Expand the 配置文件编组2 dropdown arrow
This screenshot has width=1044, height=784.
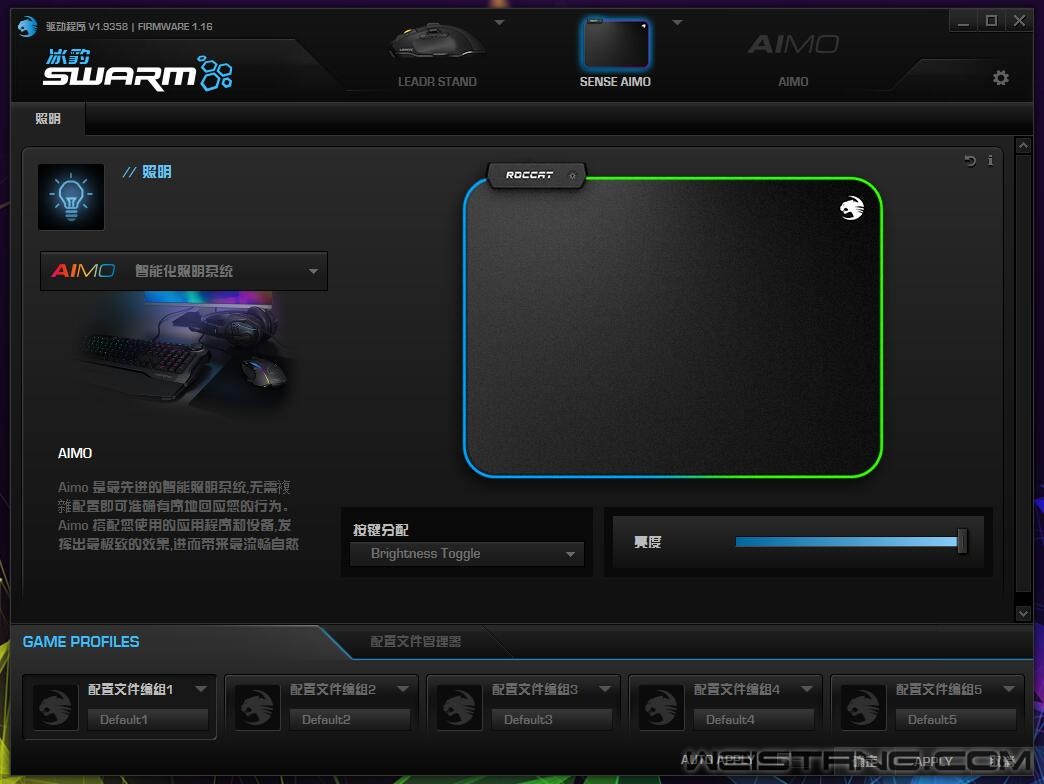coord(403,689)
